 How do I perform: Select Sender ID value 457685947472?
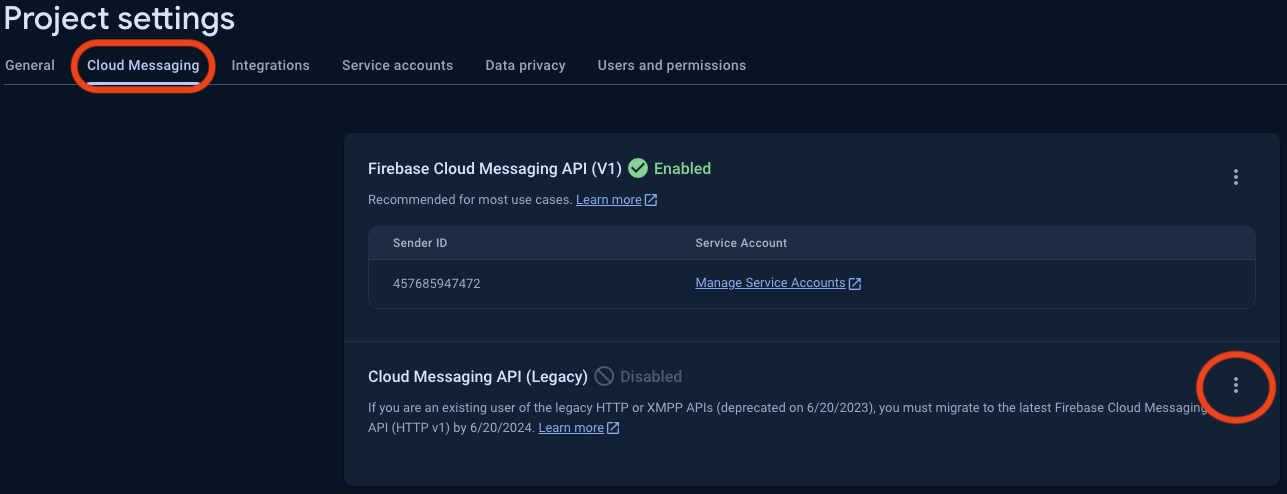coord(437,284)
